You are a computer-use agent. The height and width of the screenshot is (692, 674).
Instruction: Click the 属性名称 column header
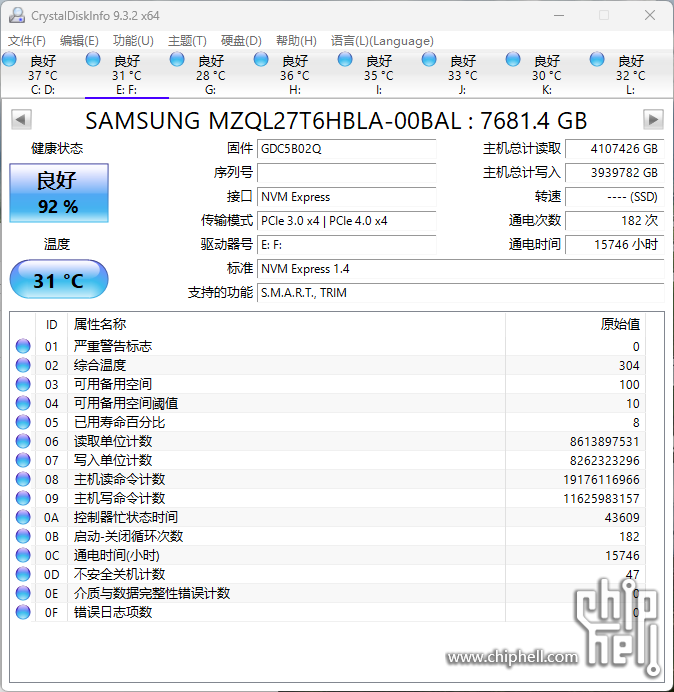[286, 325]
